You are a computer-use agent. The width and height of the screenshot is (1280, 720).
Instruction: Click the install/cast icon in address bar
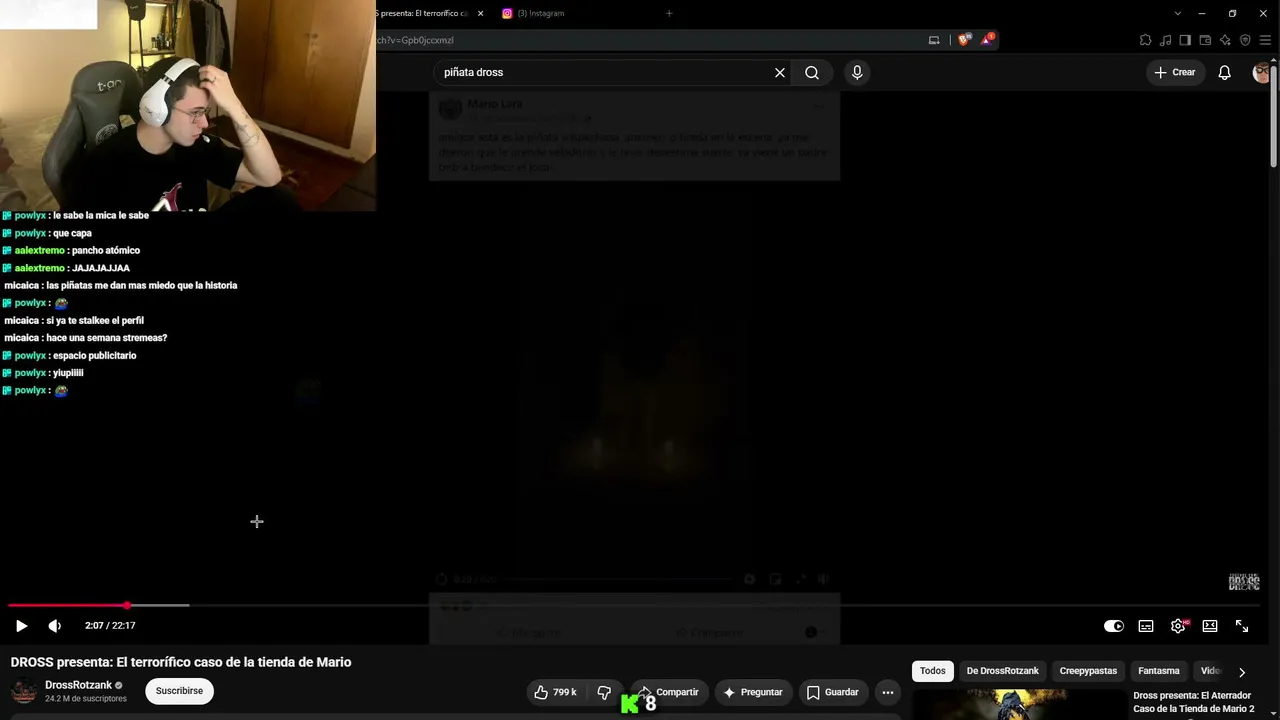click(934, 40)
